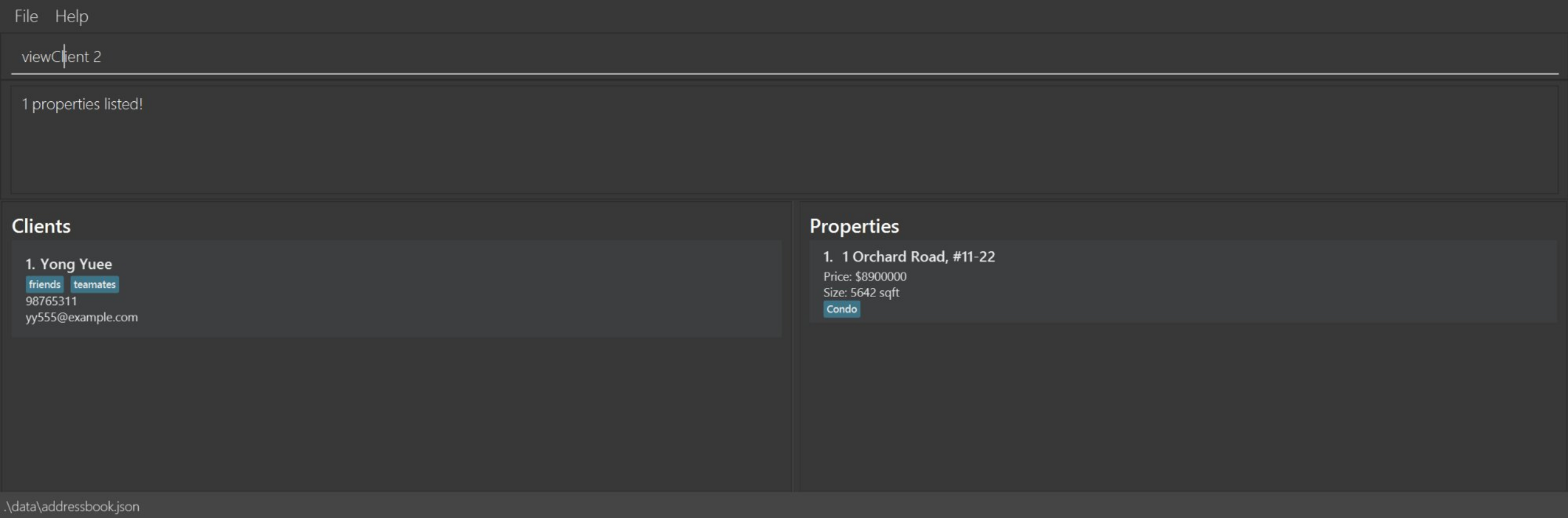Screen dimensions: 1568x518
Task: Select the property 1 Orchard Road, #11-22
Action: coord(917,257)
